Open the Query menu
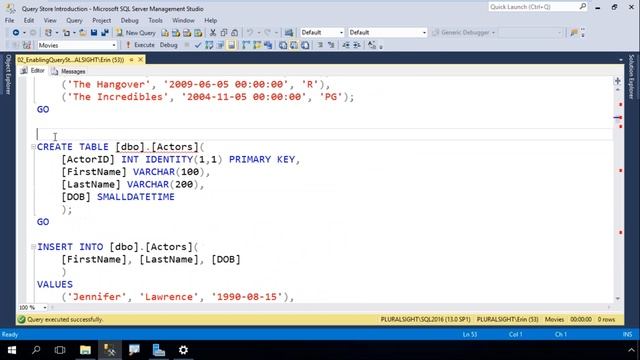Viewport: 640px width, 360px height. pos(74,20)
